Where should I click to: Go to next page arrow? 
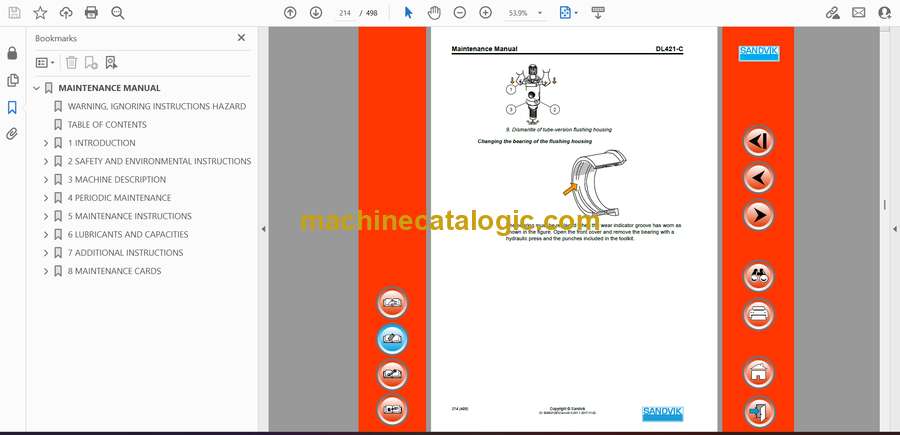316,13
